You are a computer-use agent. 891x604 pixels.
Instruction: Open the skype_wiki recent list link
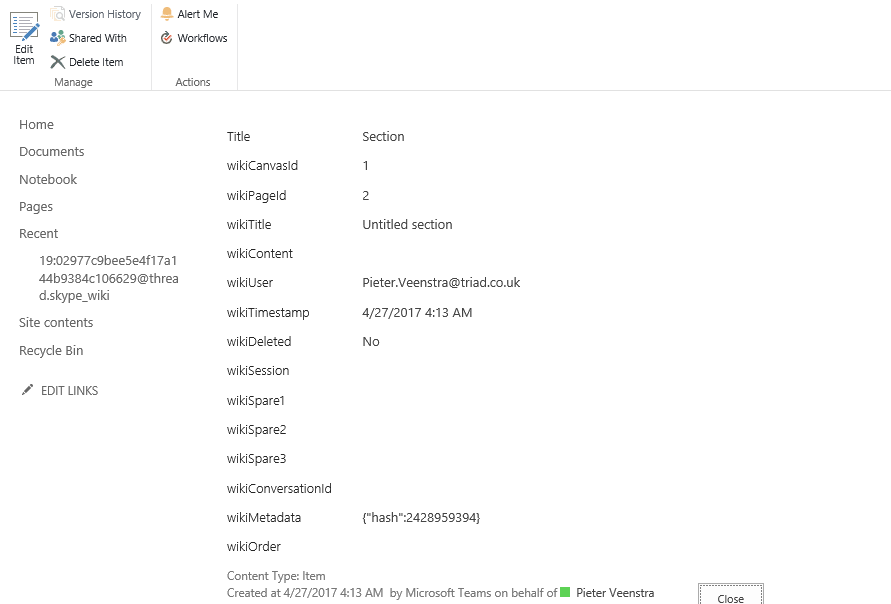[109, 278]
